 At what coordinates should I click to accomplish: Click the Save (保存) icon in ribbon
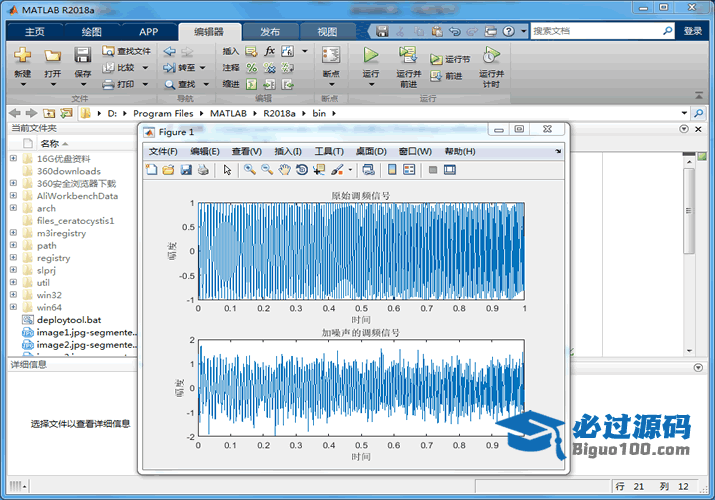(82, 57)
